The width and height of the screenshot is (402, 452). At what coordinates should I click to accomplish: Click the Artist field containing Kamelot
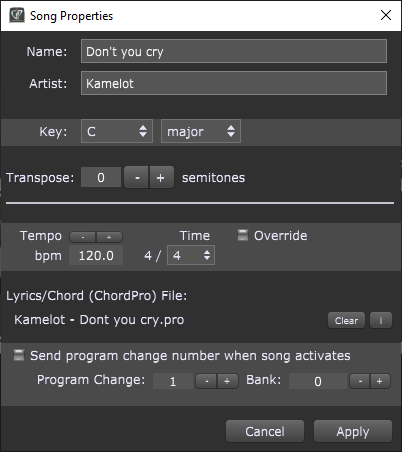234,83
